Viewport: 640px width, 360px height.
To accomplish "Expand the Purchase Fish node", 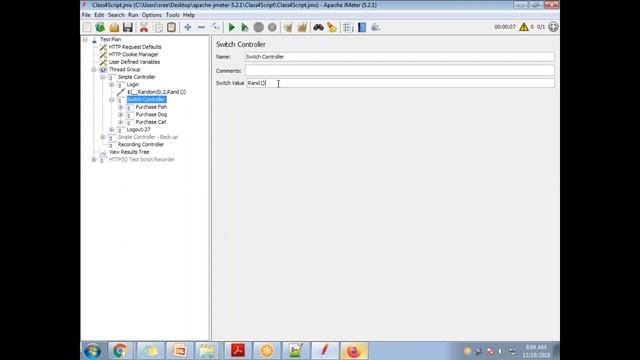I will click(x=120, y=107).
